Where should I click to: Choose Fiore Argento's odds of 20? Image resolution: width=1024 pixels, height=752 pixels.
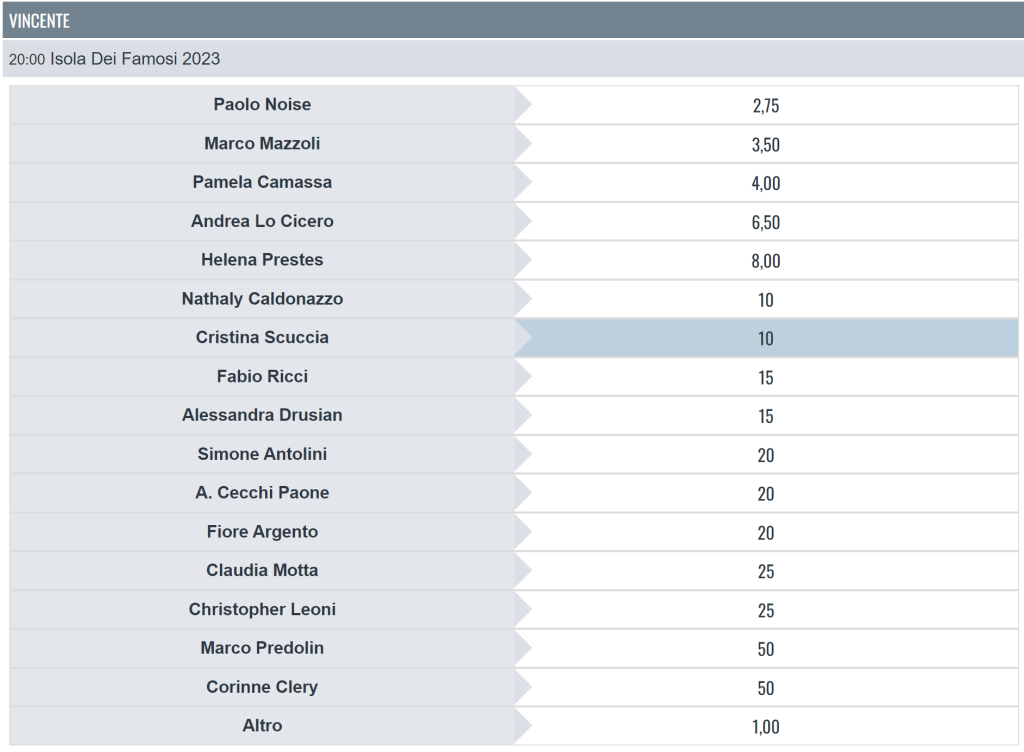[766, 532]
